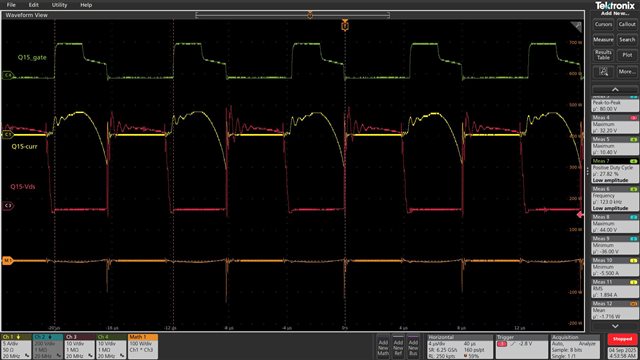The height and width of the screenshot is (360, 640).
Task: Select the C3 channel handle on left edge
Action: pos(8,205)
